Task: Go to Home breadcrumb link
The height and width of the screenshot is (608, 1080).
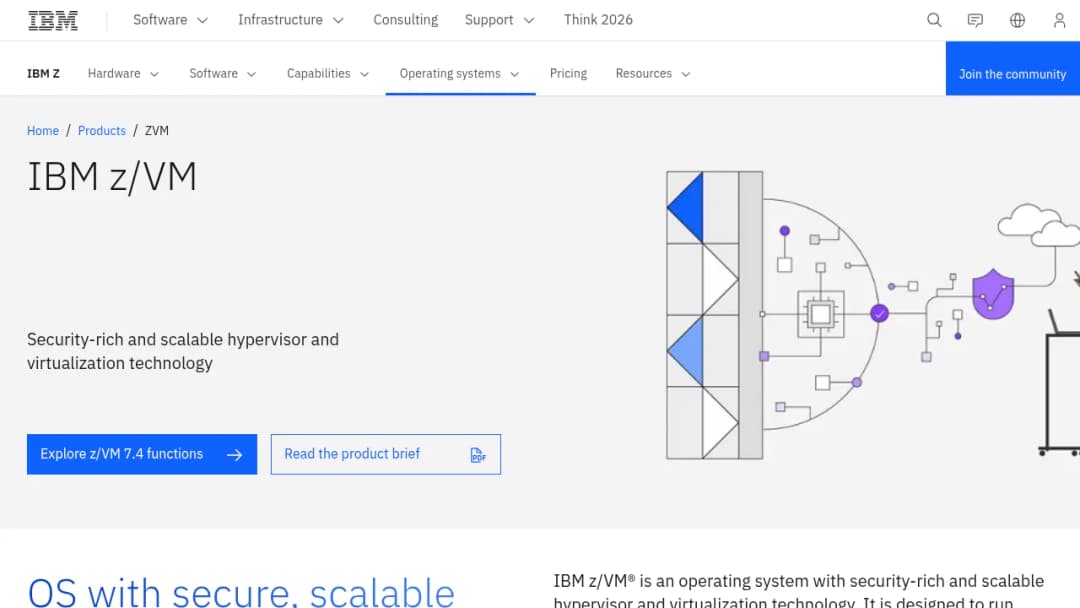Action: 43,131
